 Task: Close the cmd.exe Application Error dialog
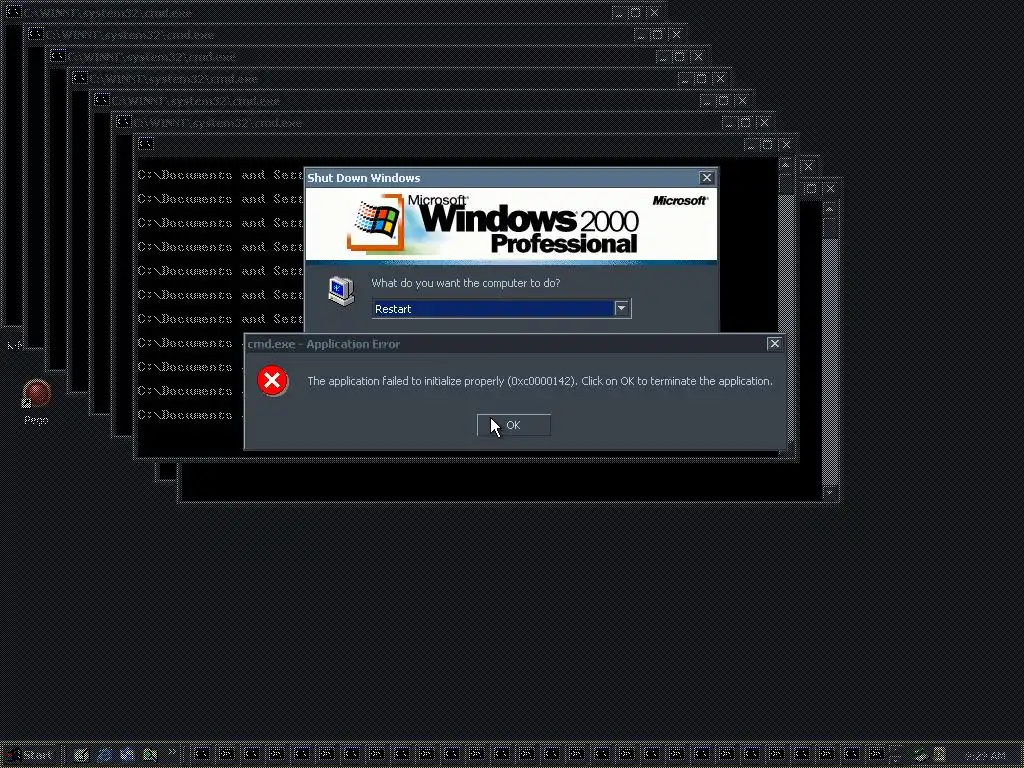point(775,344)
